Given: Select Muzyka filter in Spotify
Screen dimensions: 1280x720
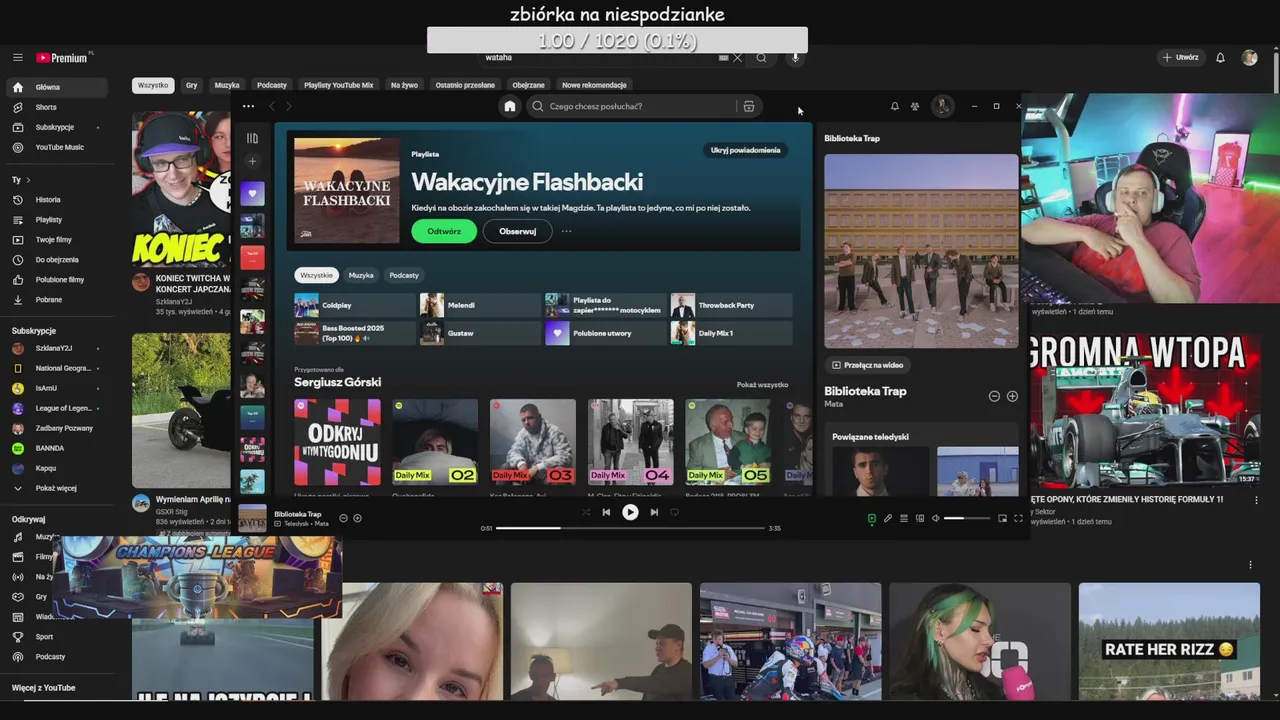Looking at the screenshot, I should pos(361,275).
